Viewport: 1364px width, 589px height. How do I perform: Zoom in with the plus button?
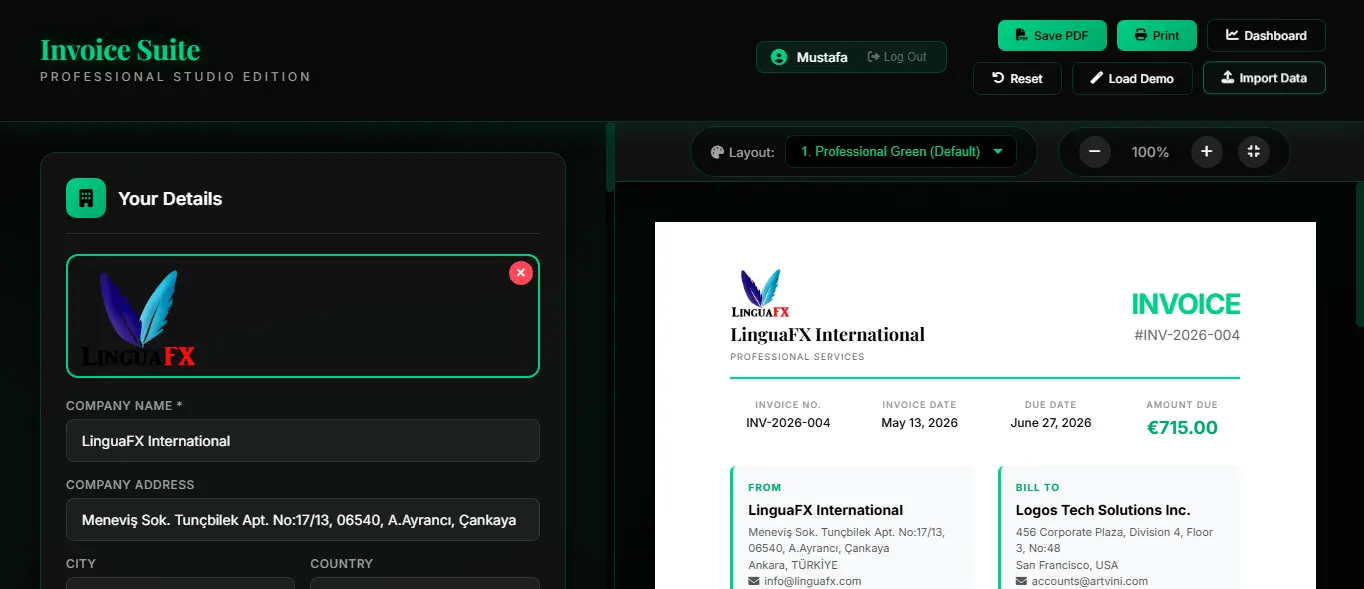pyautogui.click(x=1206, y=152)
